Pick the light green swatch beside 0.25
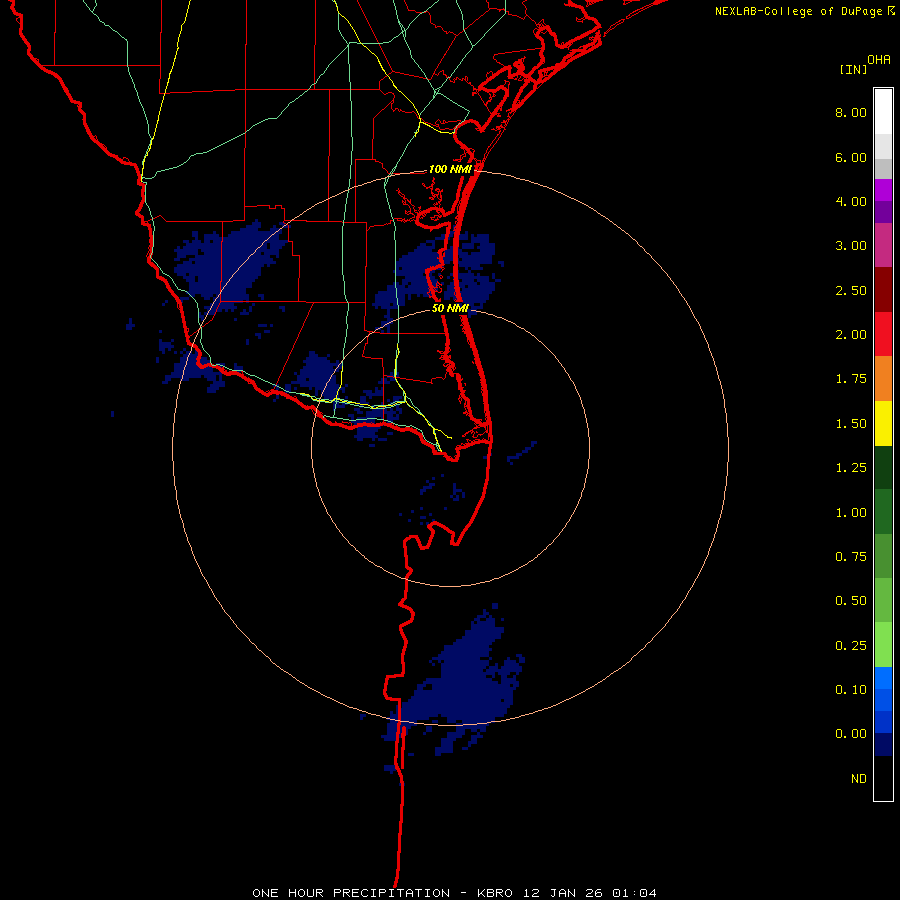The width and height of the screenshot is (900, 900). tap(883, 645)
